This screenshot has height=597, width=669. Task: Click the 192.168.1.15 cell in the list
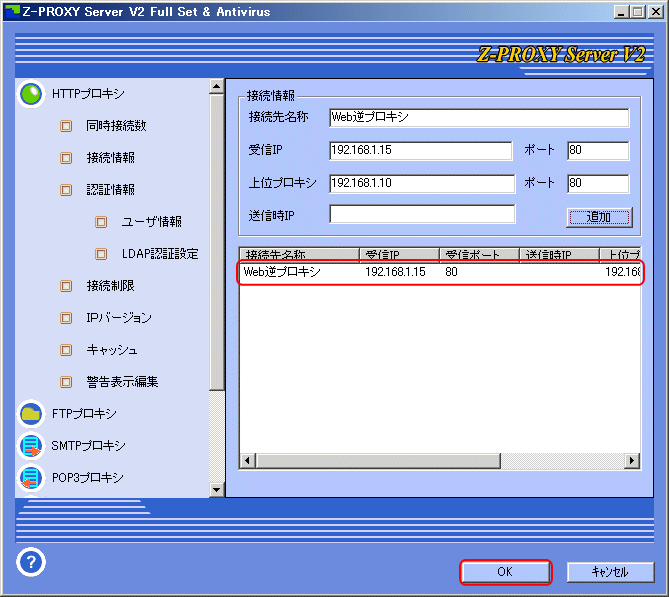[396, 272]
